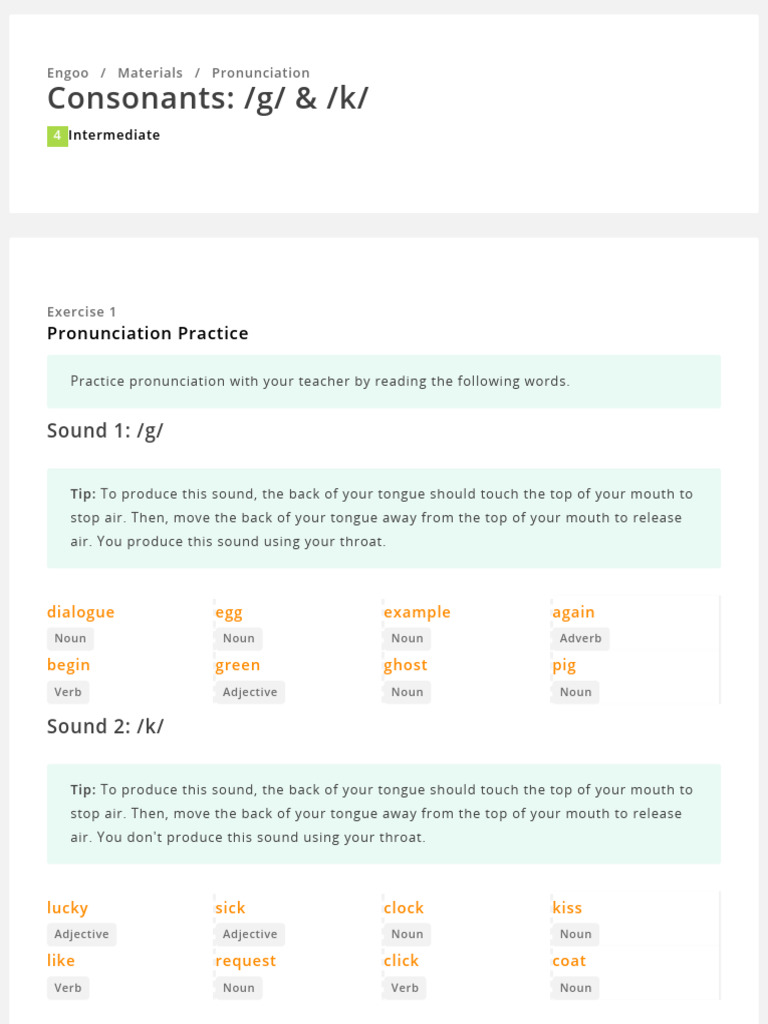
Task: Select the vocabulary word "again"
Action: click(x=573, y=612)
